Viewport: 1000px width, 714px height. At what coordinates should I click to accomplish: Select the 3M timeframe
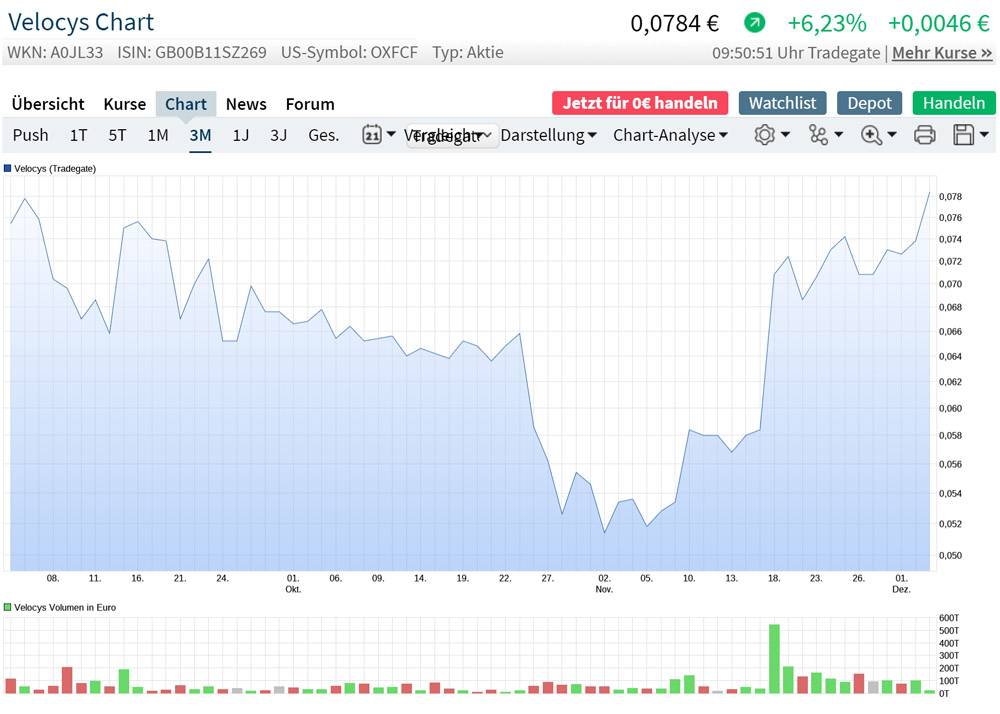click(x=200, y=135)
